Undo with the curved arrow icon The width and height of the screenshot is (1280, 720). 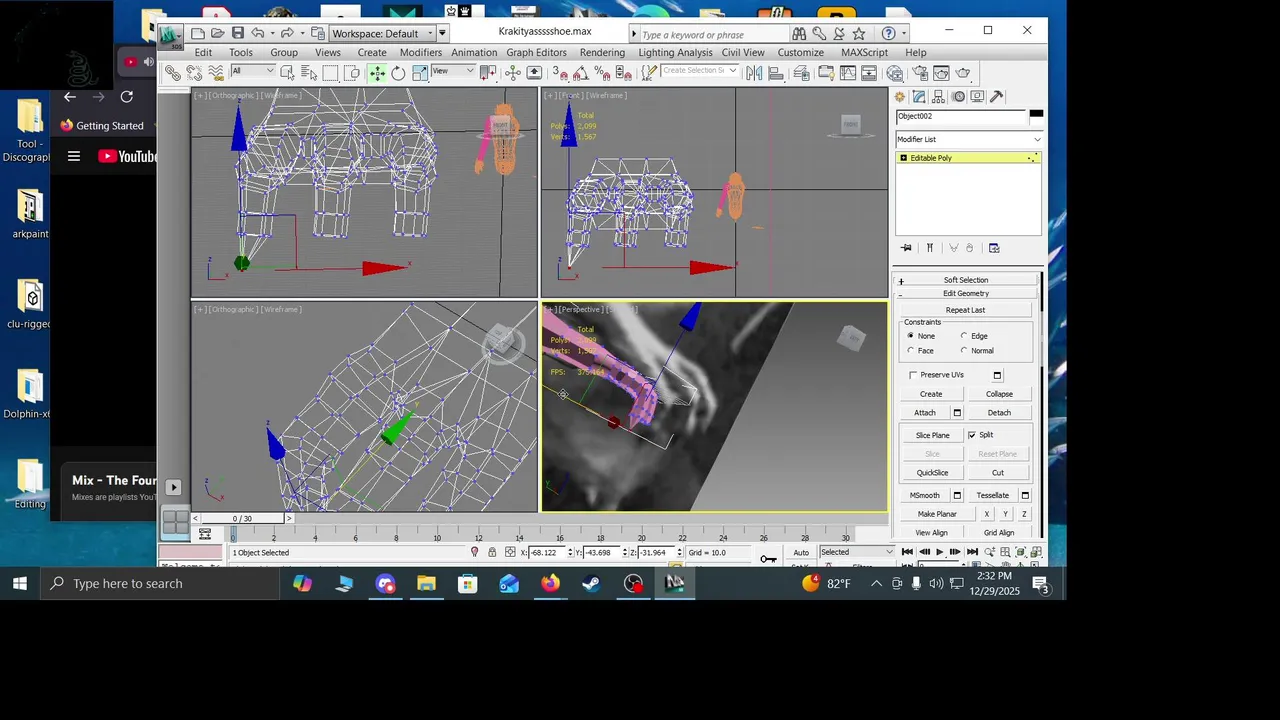click(258, 33)
